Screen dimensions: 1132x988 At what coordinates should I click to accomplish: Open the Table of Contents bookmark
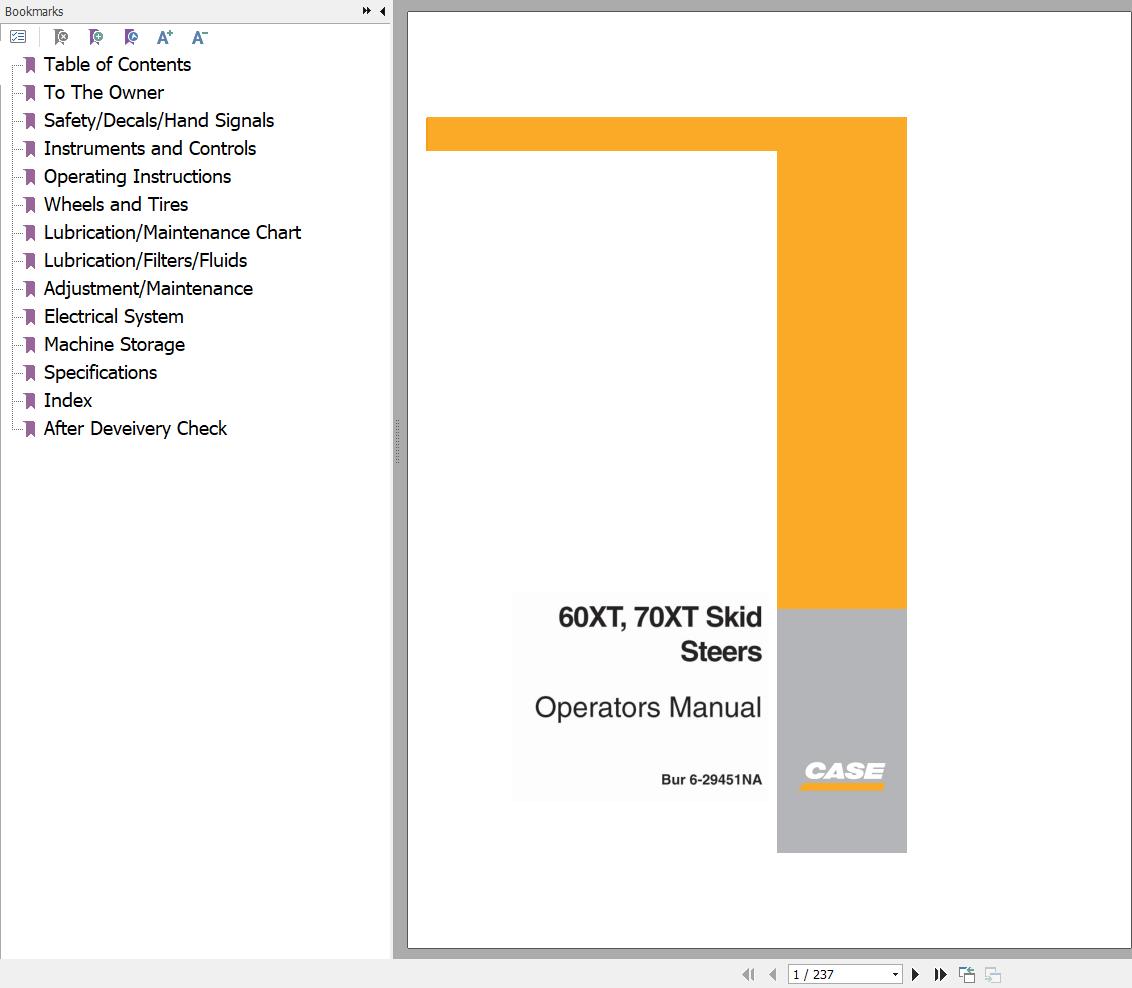point(117,64)
